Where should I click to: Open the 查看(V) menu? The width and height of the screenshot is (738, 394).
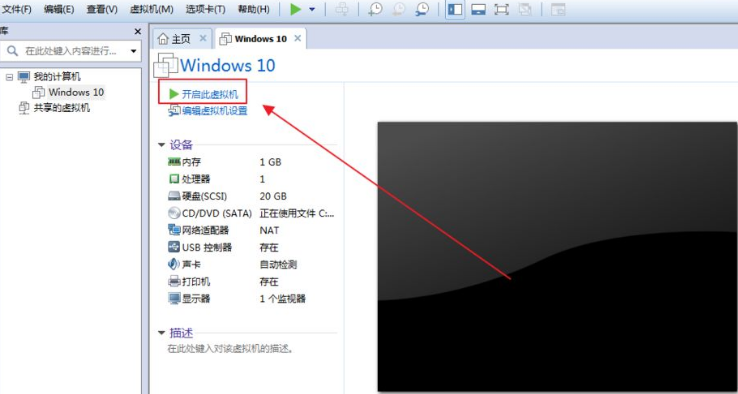click(x=102, y=9)
